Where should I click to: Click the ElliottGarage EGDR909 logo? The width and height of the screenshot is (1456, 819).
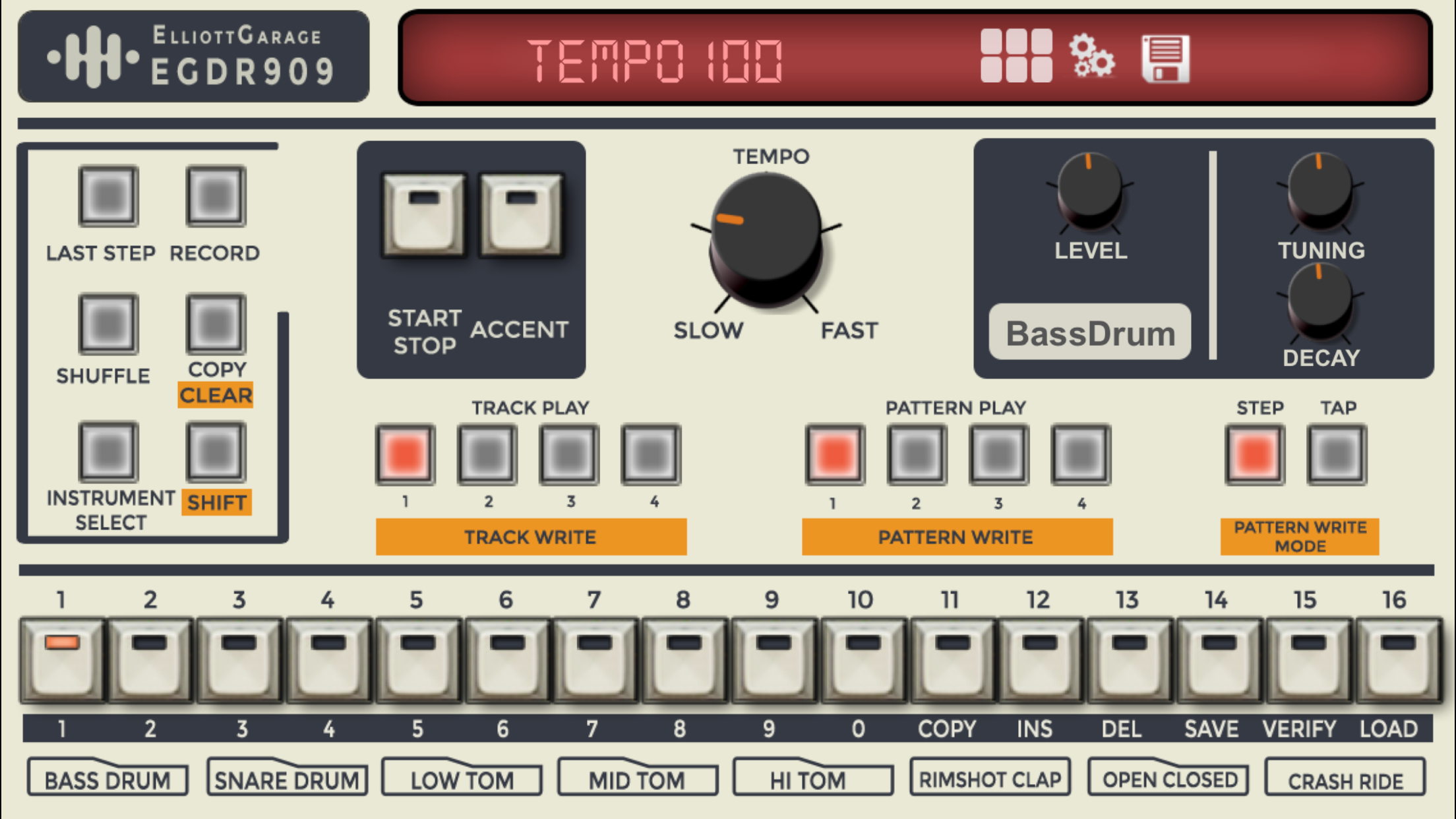click(193, 57)
